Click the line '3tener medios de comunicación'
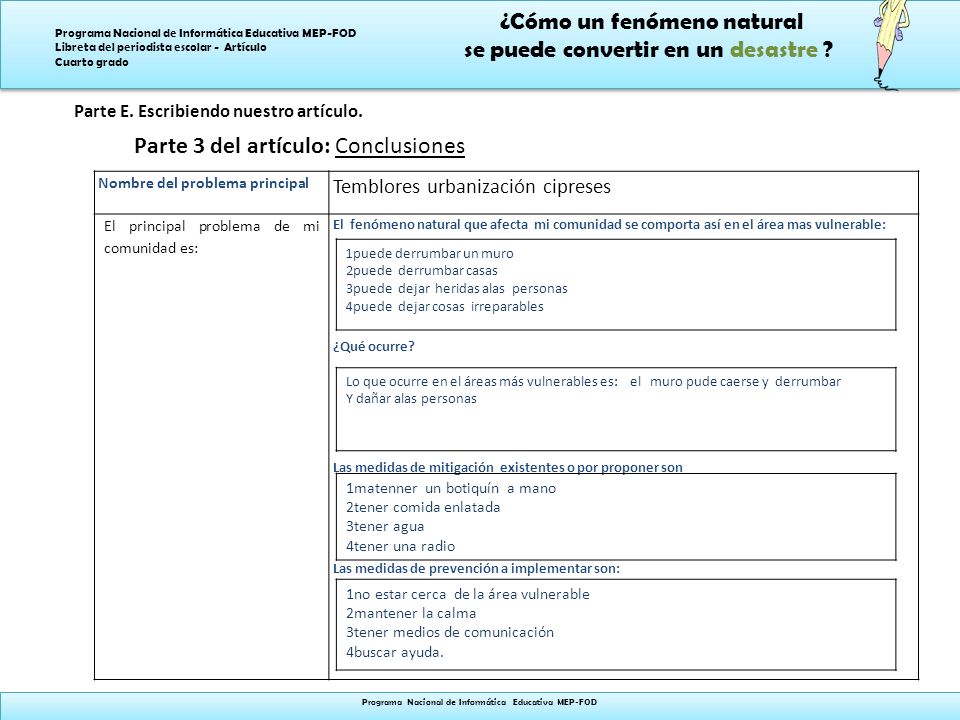The width and height of the screenshot is (960, 720). tap(449, 632)
